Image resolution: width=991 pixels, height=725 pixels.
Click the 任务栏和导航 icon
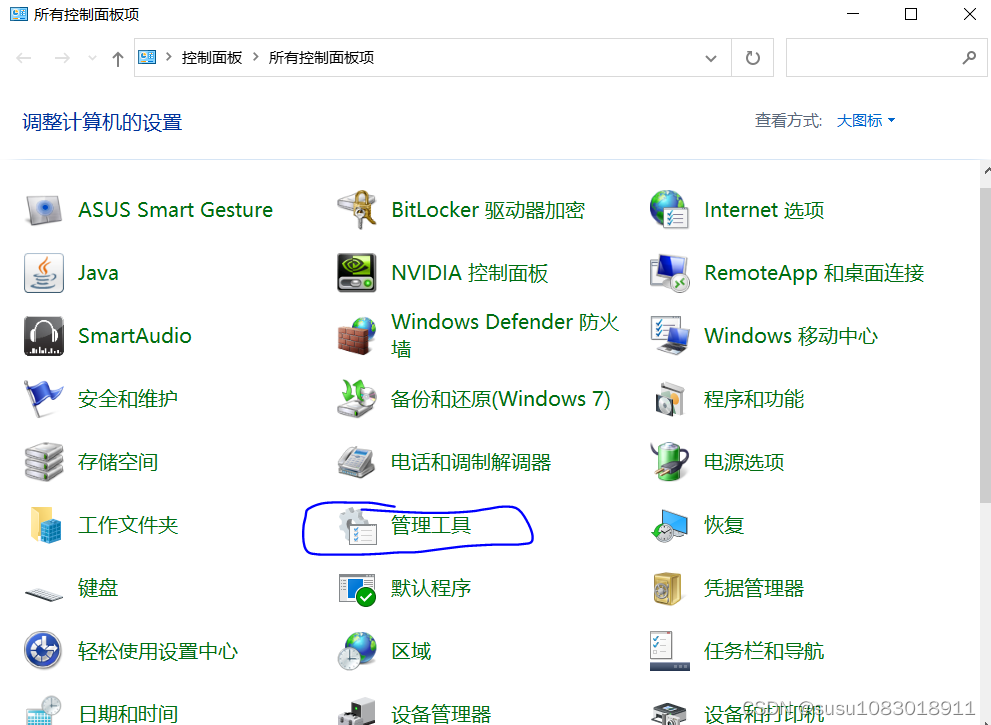pyautogui.click(x=669, y=651)
